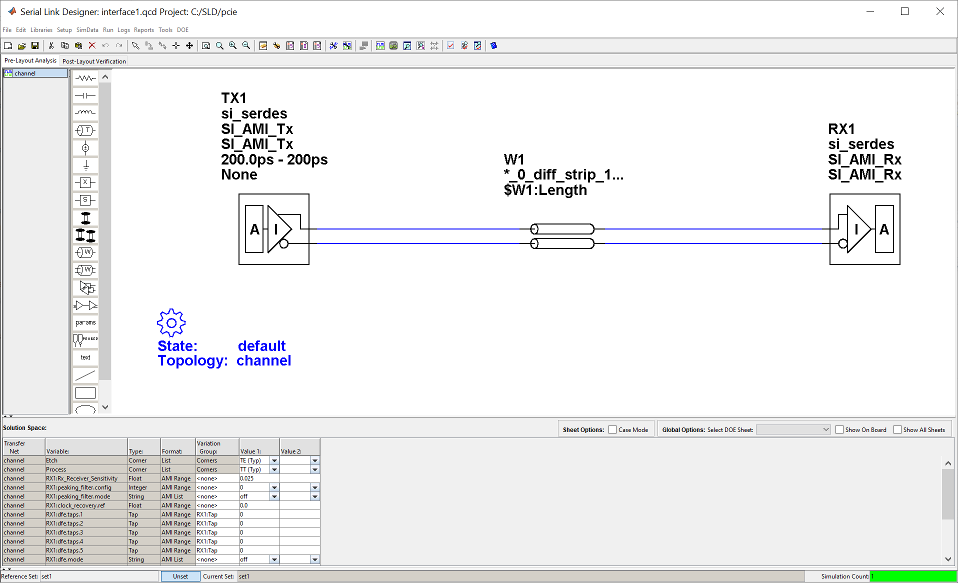Open the SimData menu
This screenshot has width=958, height=583.
(x=86, y=30)
